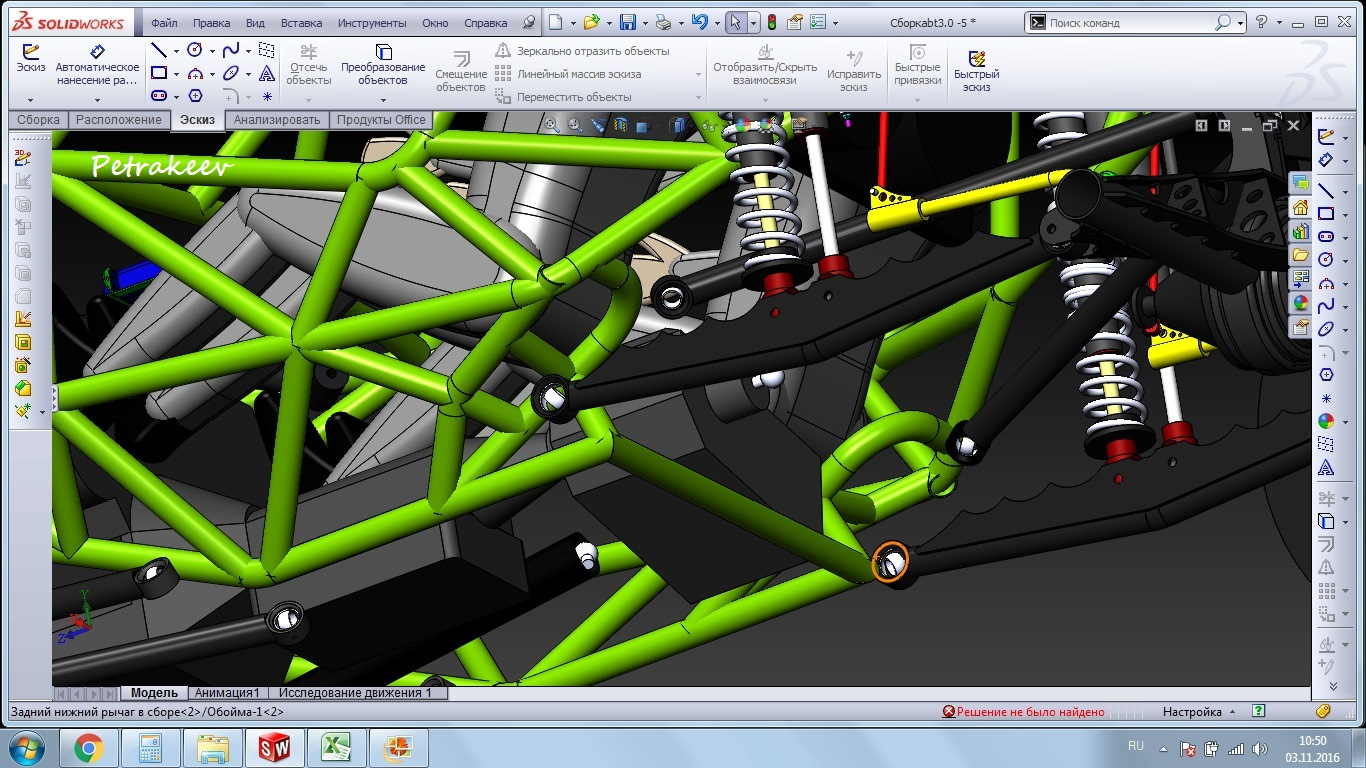Switch to the Анимация1 bottom tab
This screenshot has height=768, width=1366.
point(226,692)
